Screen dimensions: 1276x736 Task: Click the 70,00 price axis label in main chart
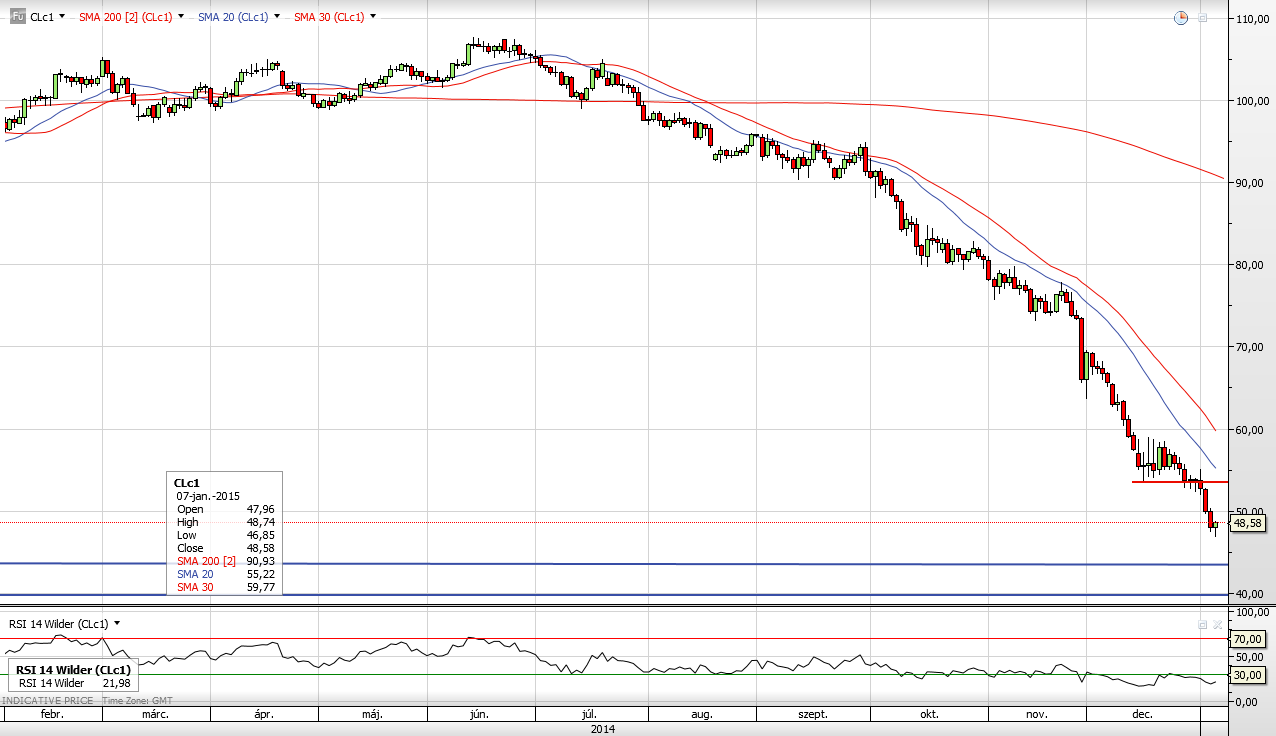pos(1251,347)
